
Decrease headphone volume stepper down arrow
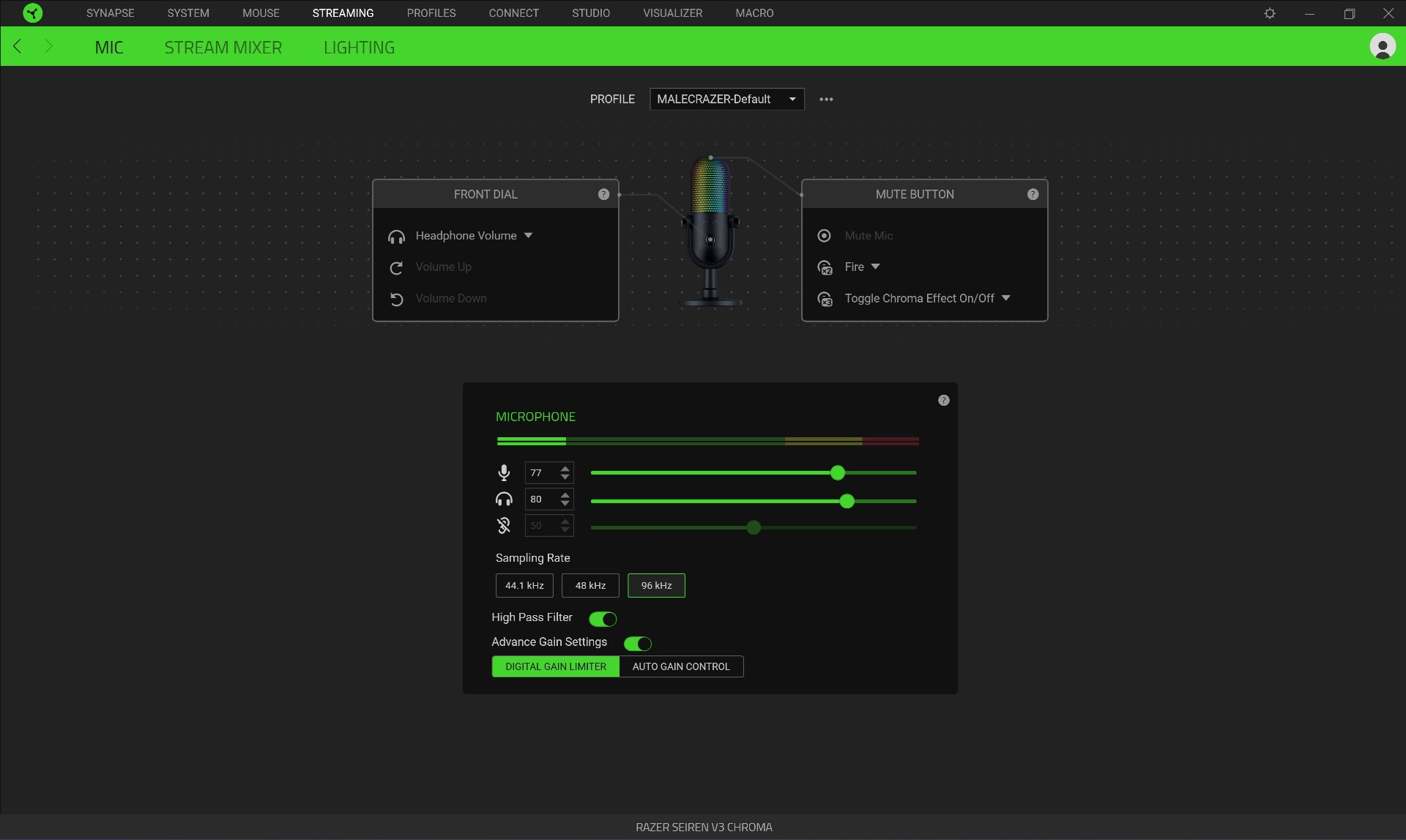[x=565, y=504]
